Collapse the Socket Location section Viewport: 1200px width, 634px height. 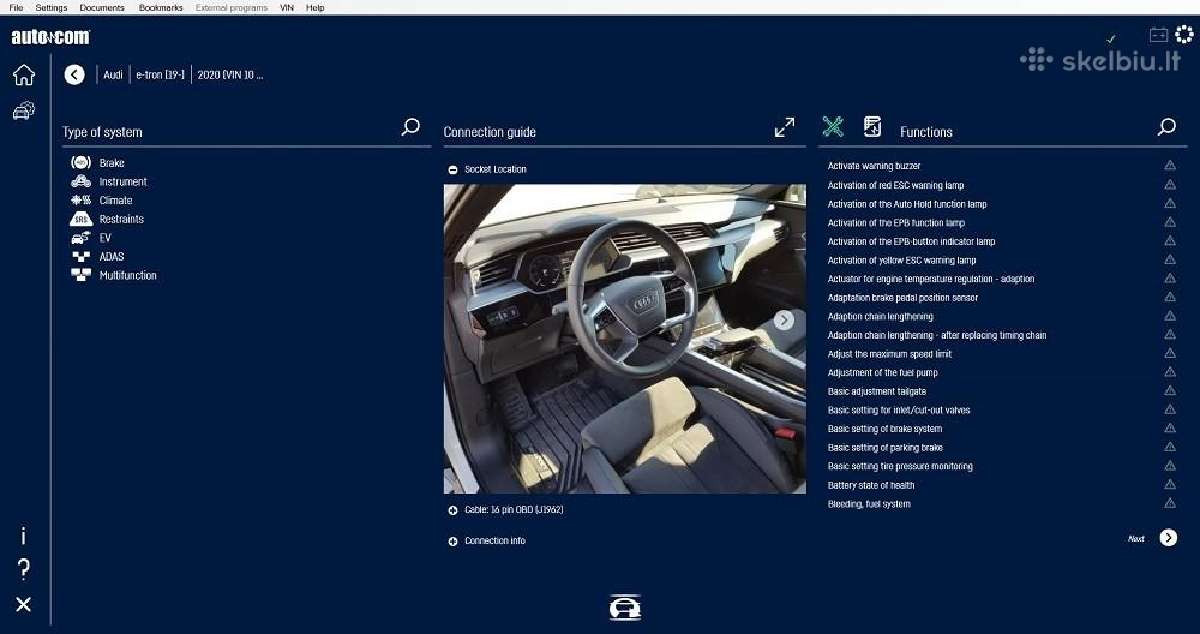click(453, 170)
